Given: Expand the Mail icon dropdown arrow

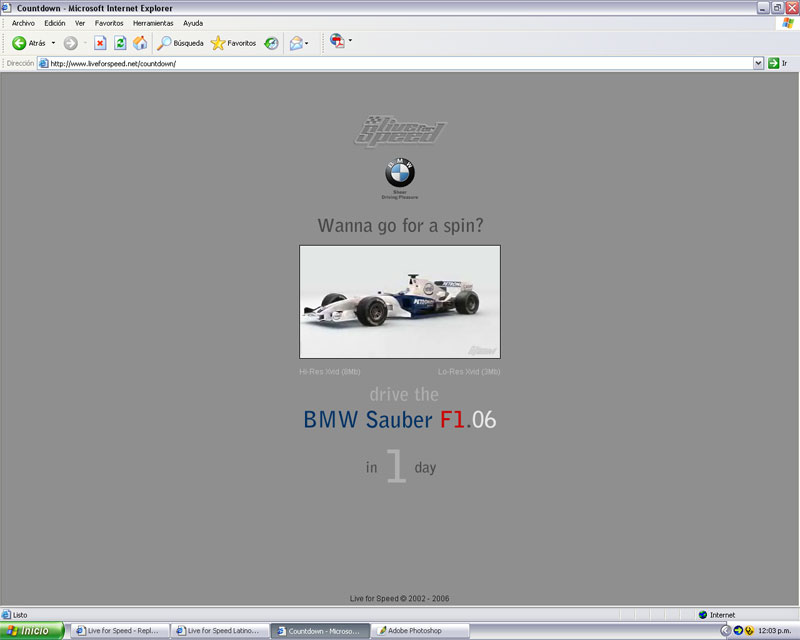Looking at the screenshot, I should (307, 43).
